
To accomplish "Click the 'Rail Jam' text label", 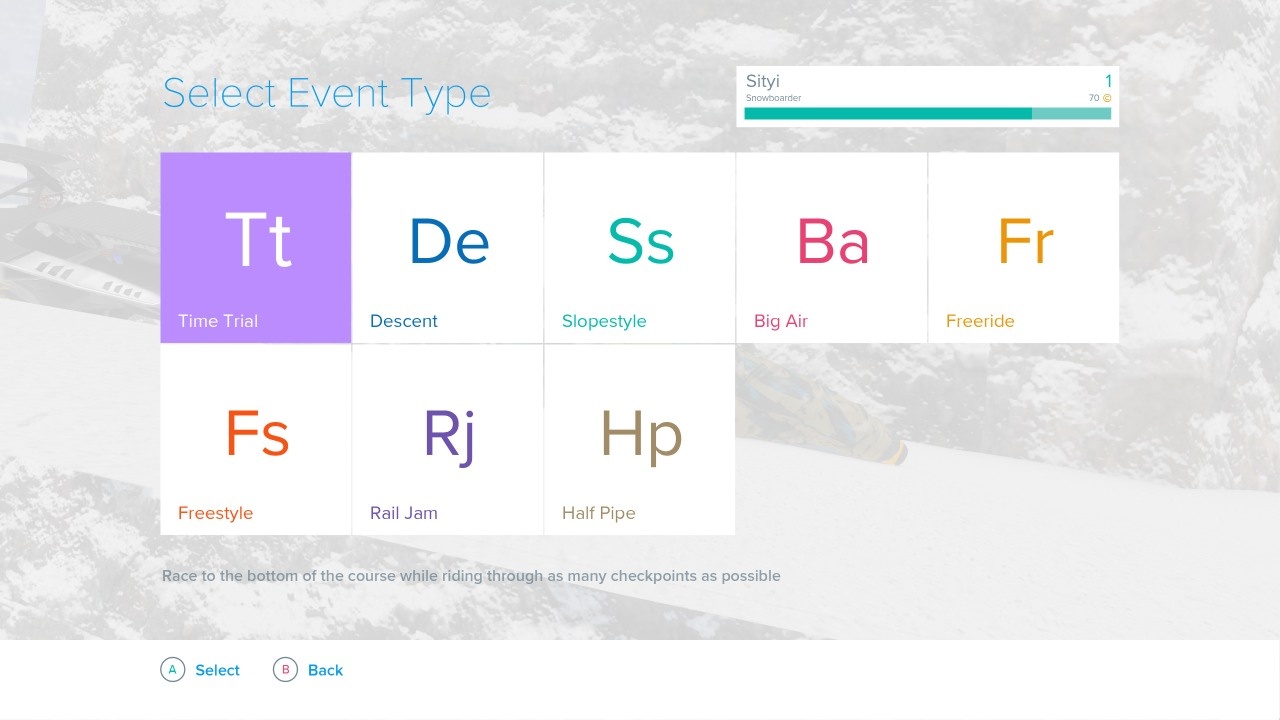I will 404,513.
